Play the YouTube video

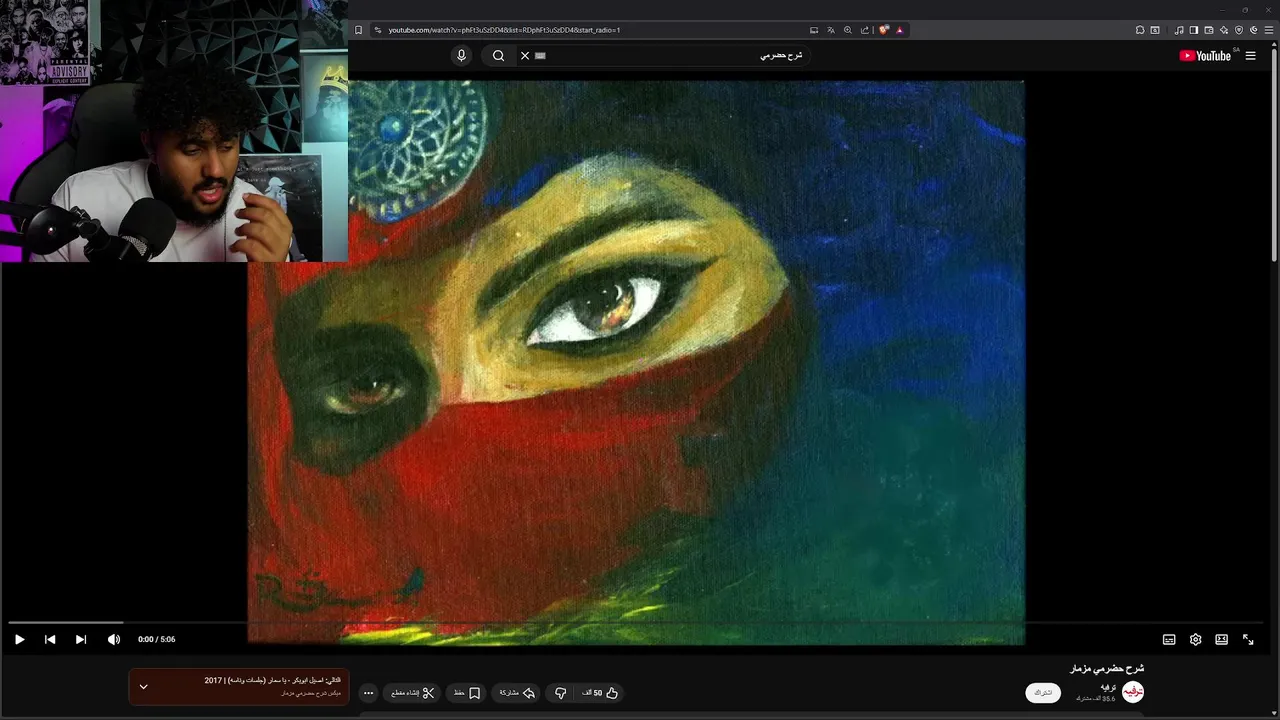[19, 639]
